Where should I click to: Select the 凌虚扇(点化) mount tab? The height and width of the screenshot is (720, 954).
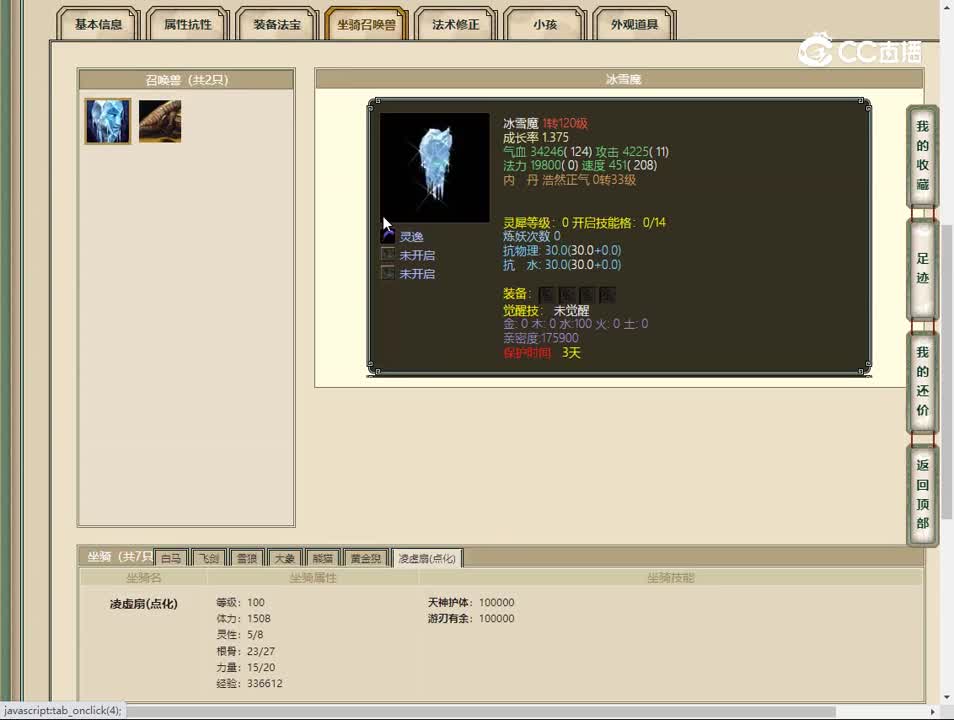(x=427, y=558)
